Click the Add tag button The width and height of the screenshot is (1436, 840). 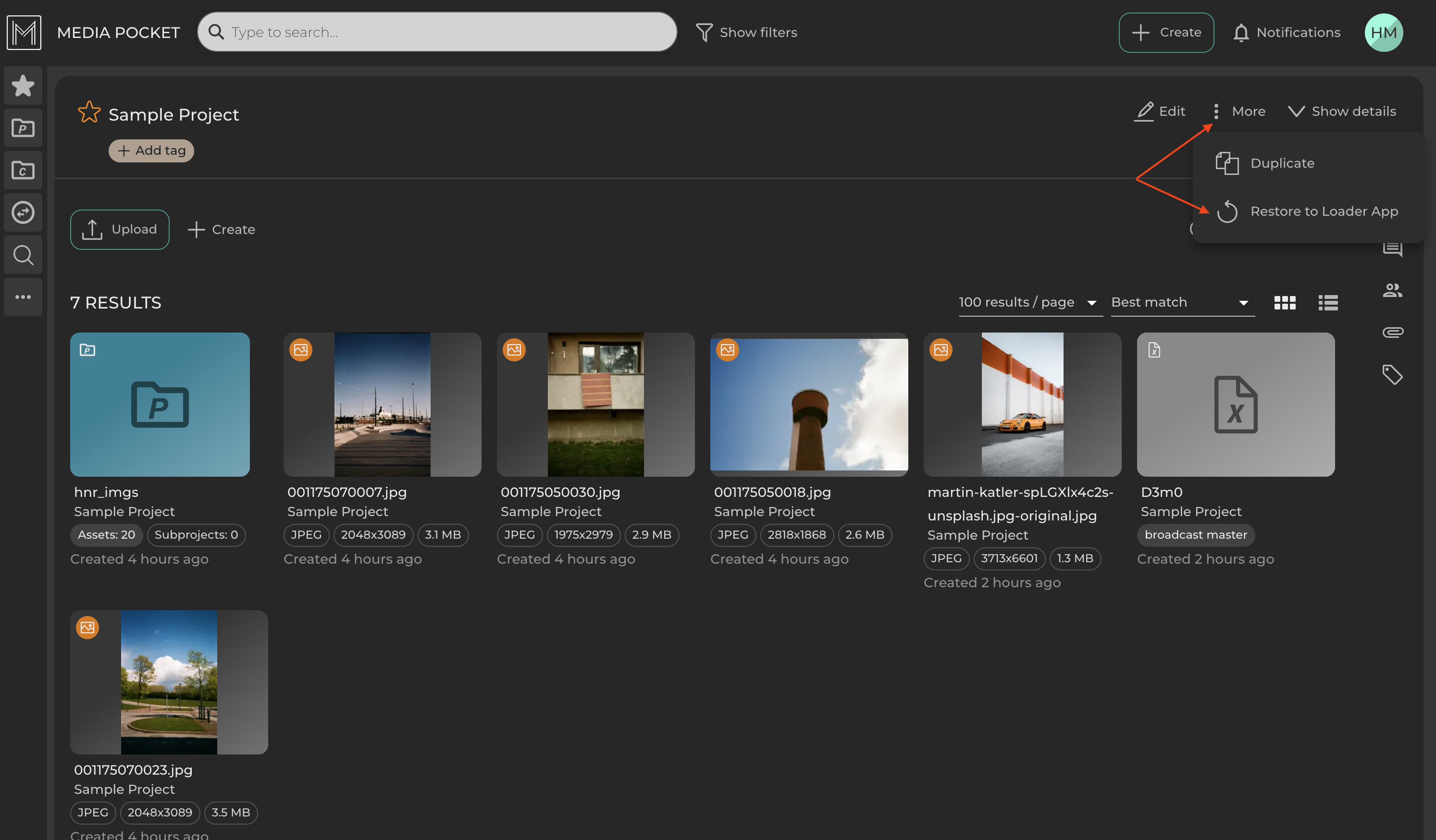pyautogui.click(x=151, y=151)
